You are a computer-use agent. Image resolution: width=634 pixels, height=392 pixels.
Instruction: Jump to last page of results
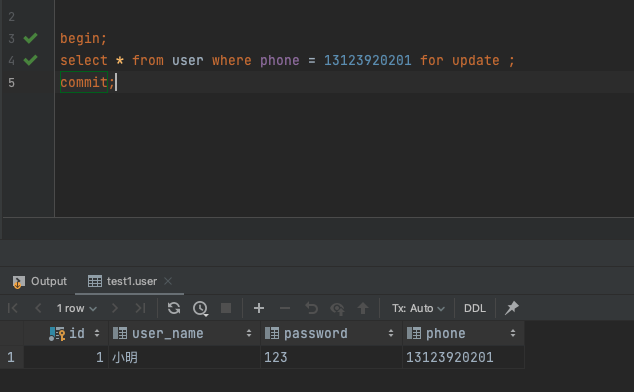coord(140,308)
